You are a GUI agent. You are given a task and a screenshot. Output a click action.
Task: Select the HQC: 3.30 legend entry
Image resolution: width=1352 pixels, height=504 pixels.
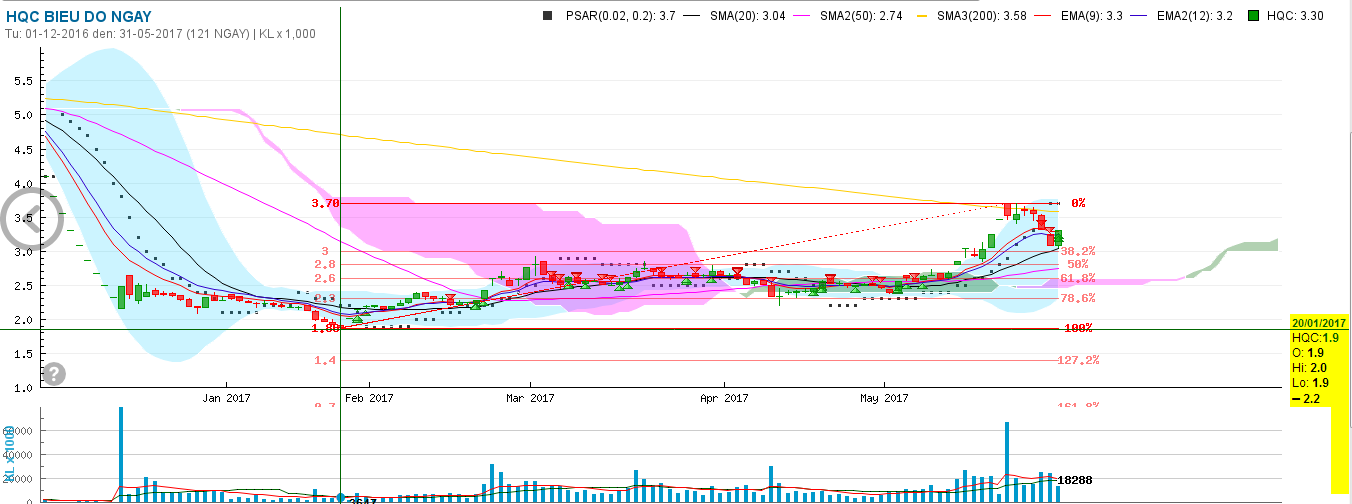(x=1297, y=16)
